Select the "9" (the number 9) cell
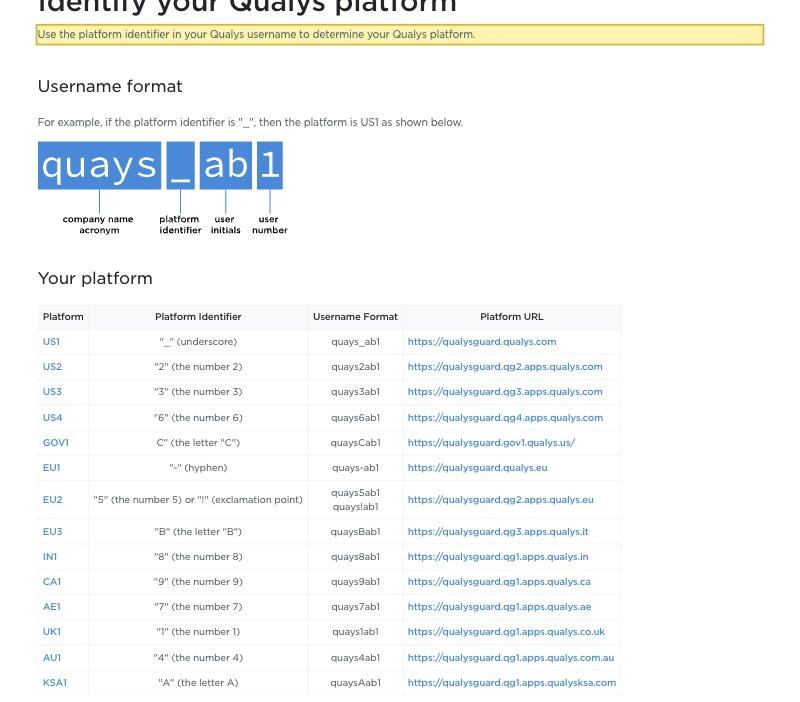This screenshot has width=800, height=702. pyautogui.click(x=198, y=582)
